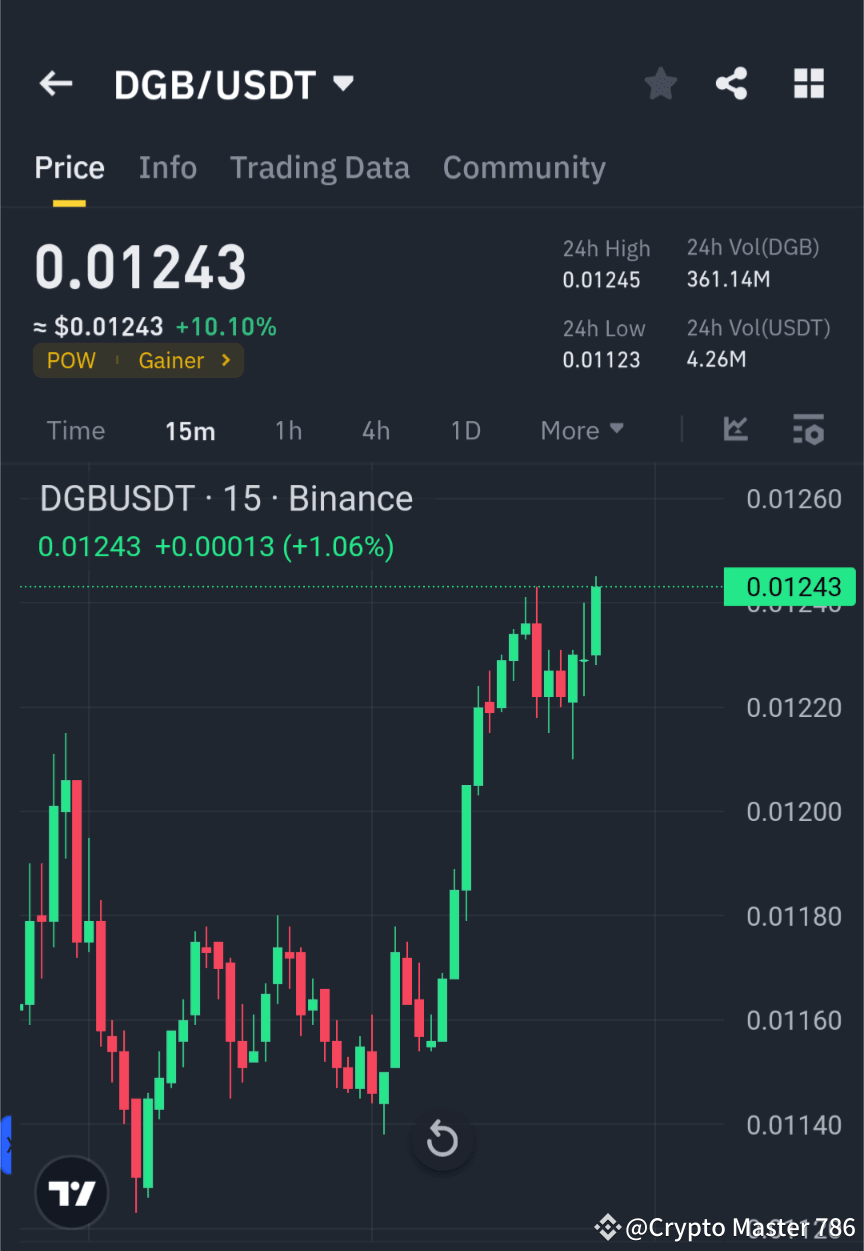This screenshot has height=1251, width=864.
Task: Open chart indicator settings icon
Action: click(x=809, y=430)
